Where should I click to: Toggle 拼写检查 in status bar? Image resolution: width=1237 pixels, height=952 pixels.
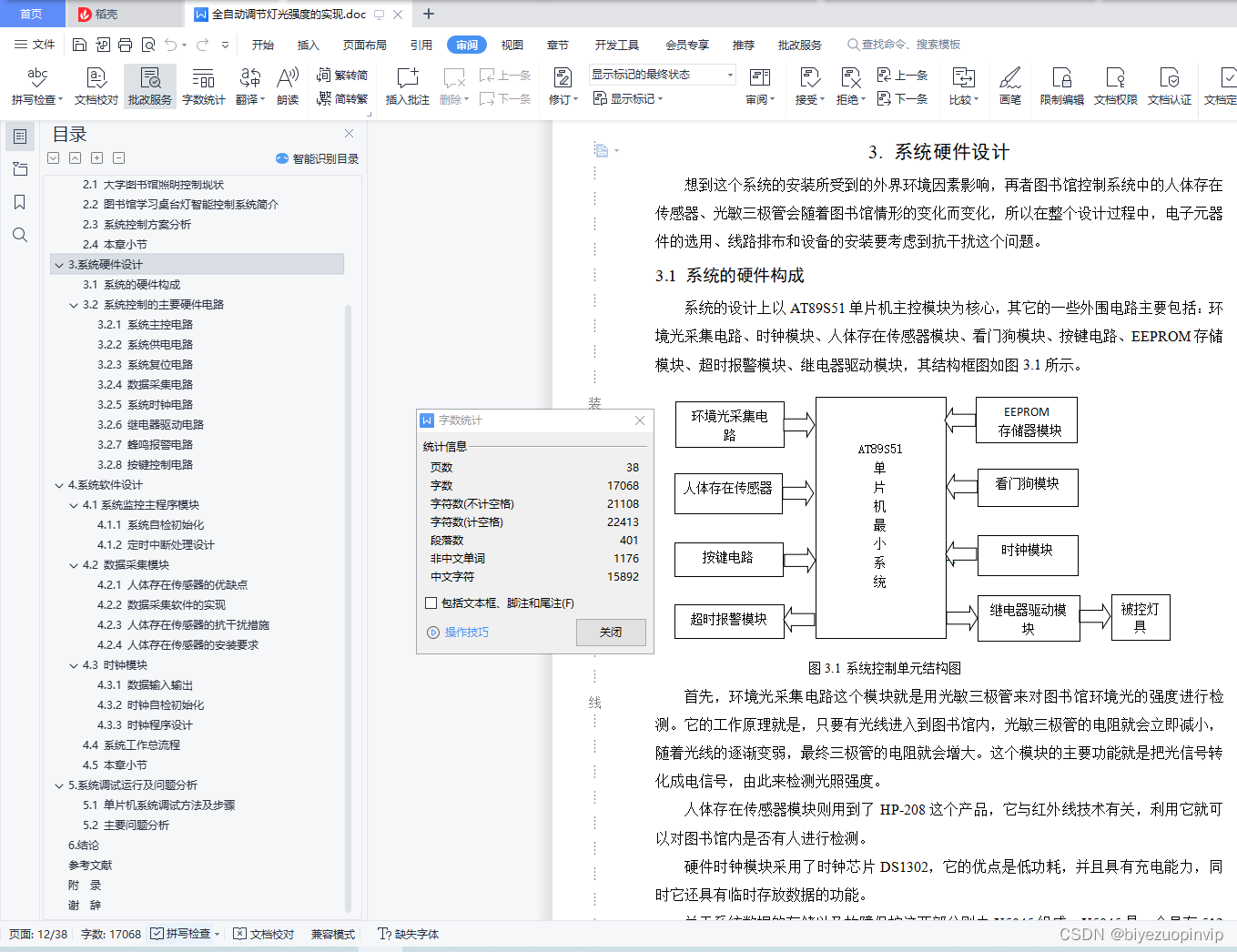coord(185,934)
